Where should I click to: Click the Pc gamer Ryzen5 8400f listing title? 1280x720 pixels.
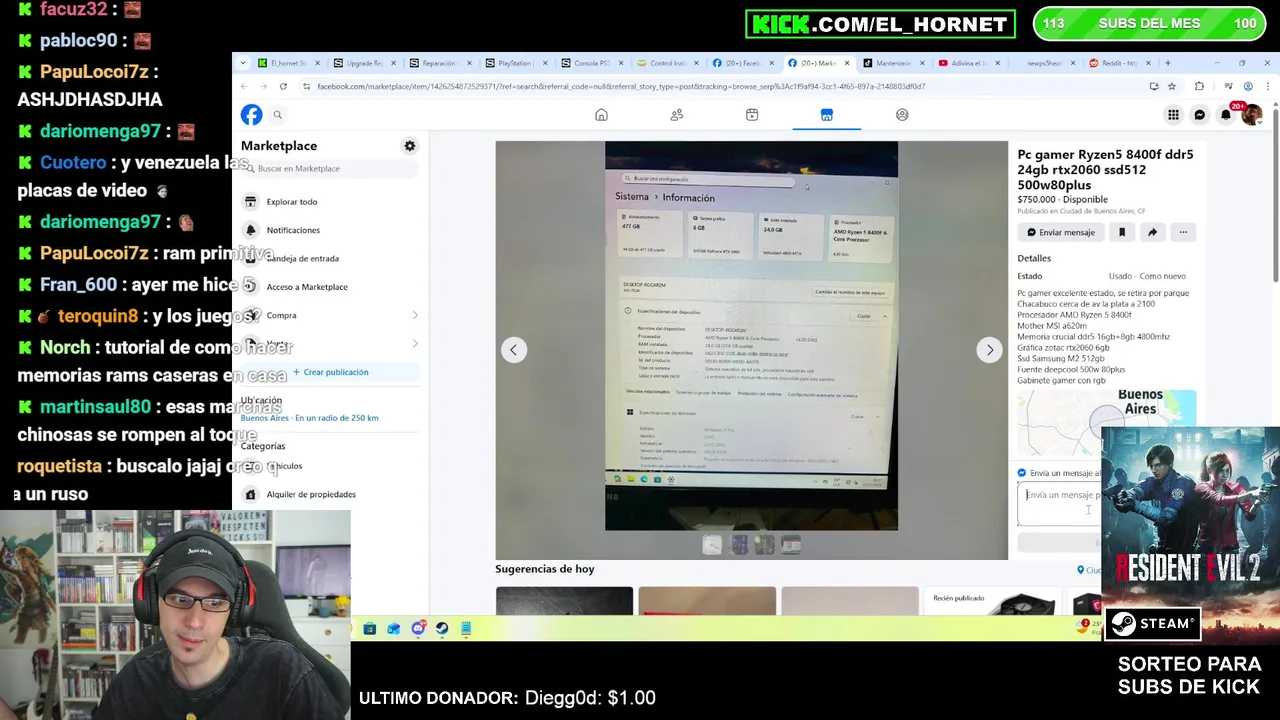tap(1105, 170)
